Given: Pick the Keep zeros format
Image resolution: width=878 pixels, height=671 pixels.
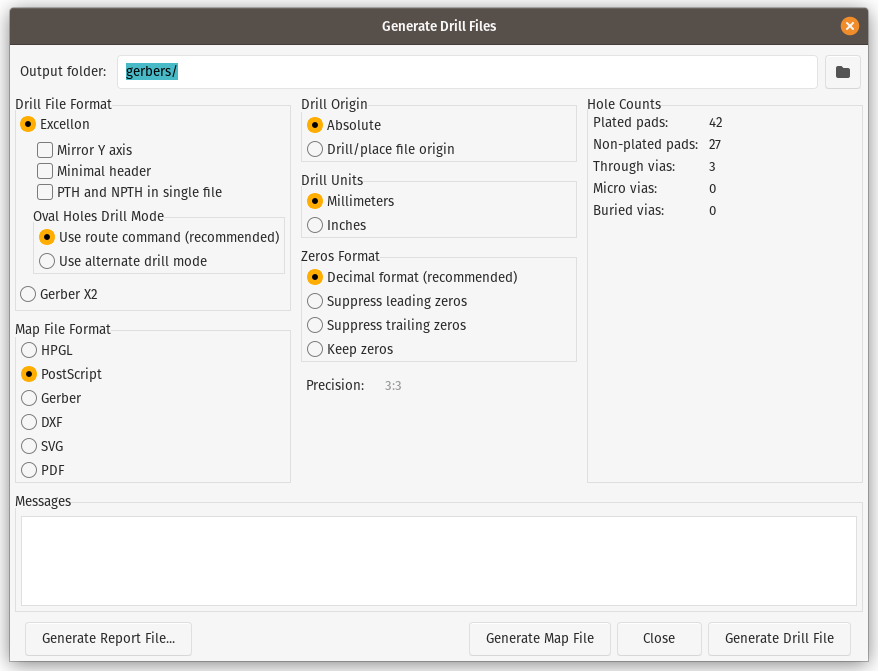Looking at the screenshot, I should (x=315, y=349).
